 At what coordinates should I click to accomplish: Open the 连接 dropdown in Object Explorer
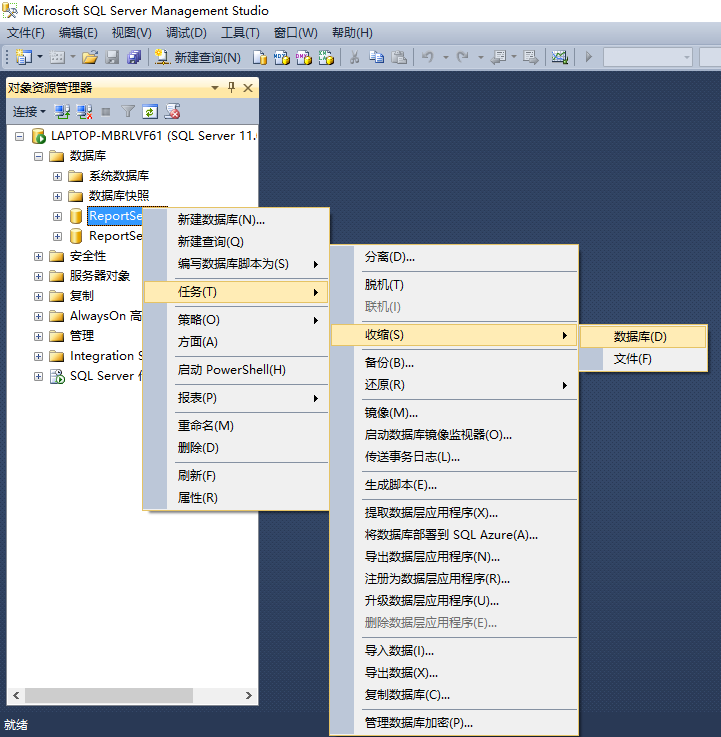click(x=29, y=112)
